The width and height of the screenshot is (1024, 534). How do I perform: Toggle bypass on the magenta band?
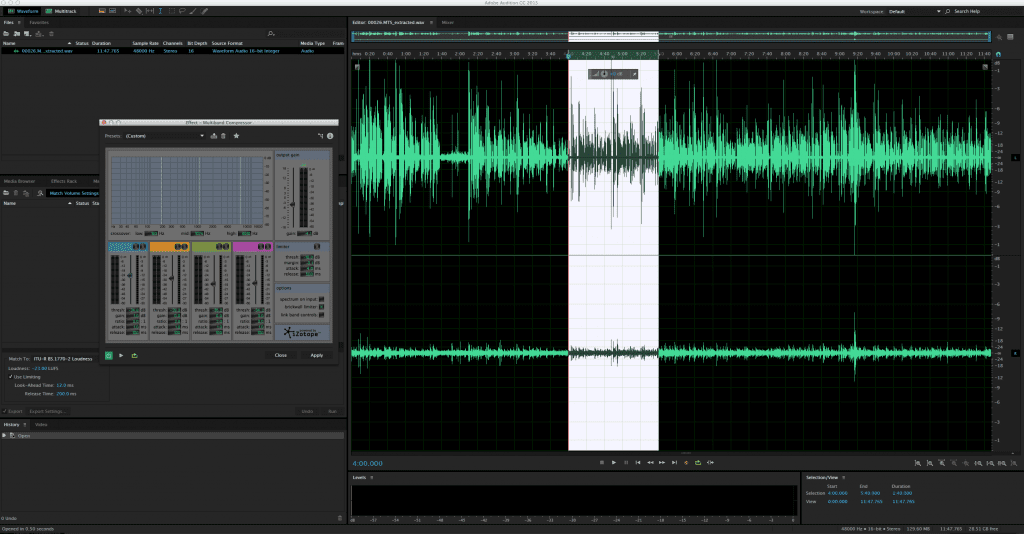268,246
